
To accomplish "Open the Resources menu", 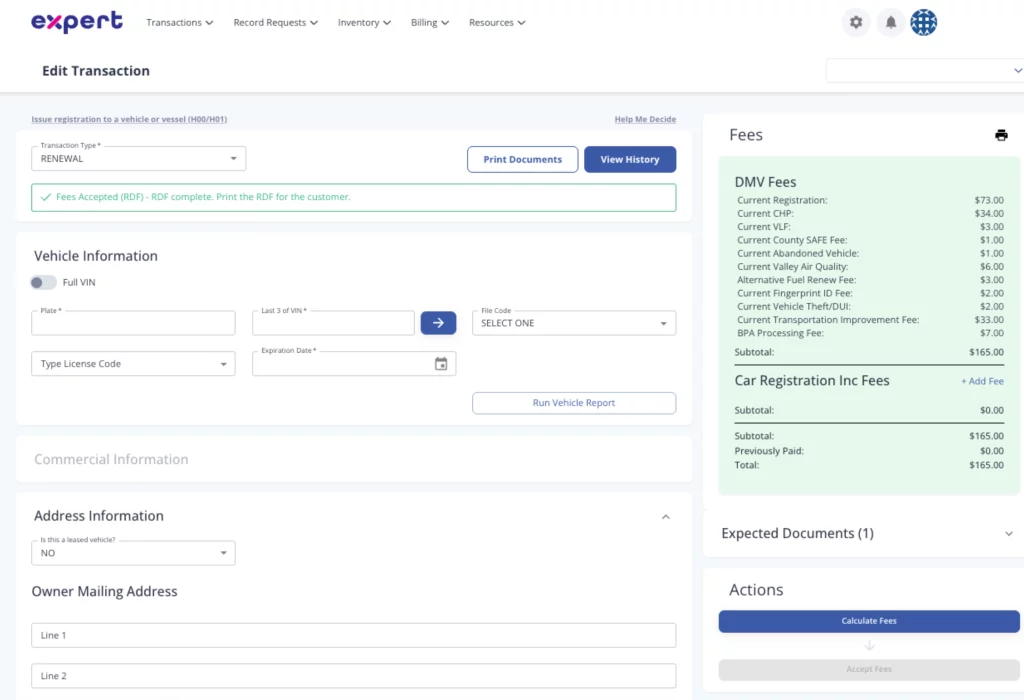I will pyautogui.click(x=497, y=22).
